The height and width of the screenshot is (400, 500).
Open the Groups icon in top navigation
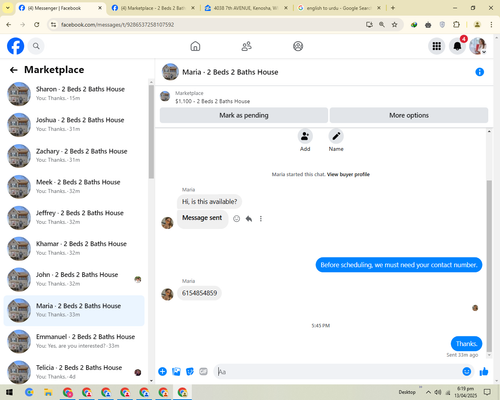pos(298,46)
